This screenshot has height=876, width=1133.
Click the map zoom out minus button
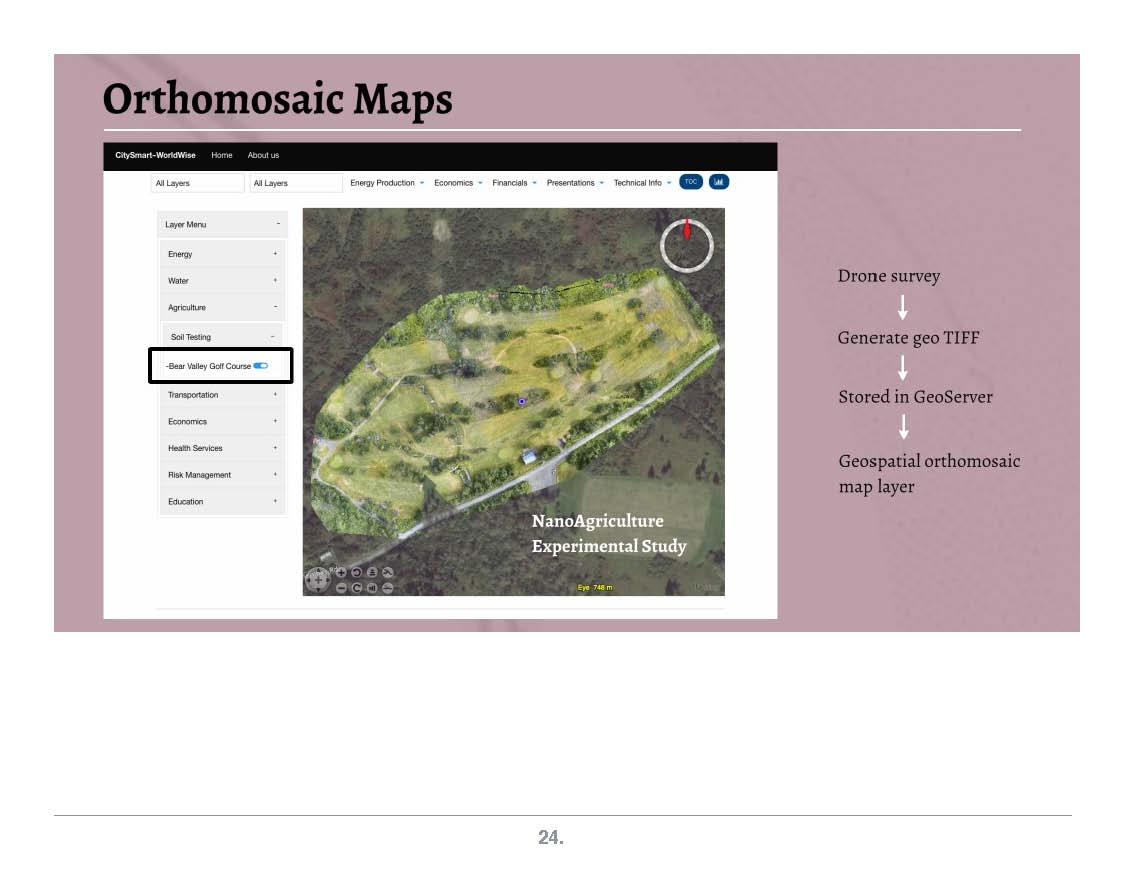coord(341,588)
